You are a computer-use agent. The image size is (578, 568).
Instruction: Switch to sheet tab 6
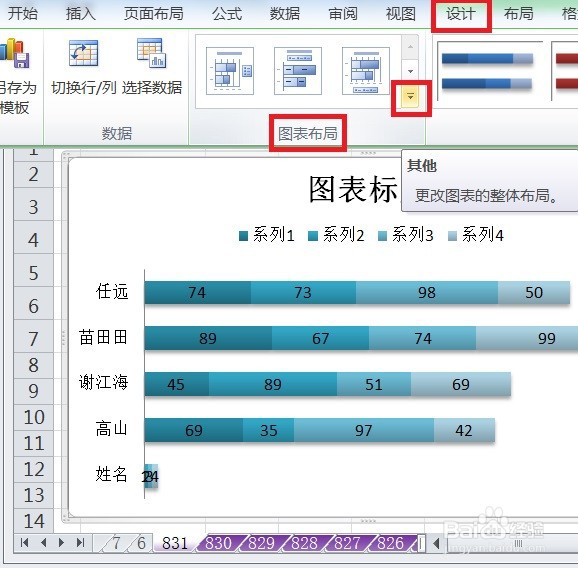coord(141,543)
